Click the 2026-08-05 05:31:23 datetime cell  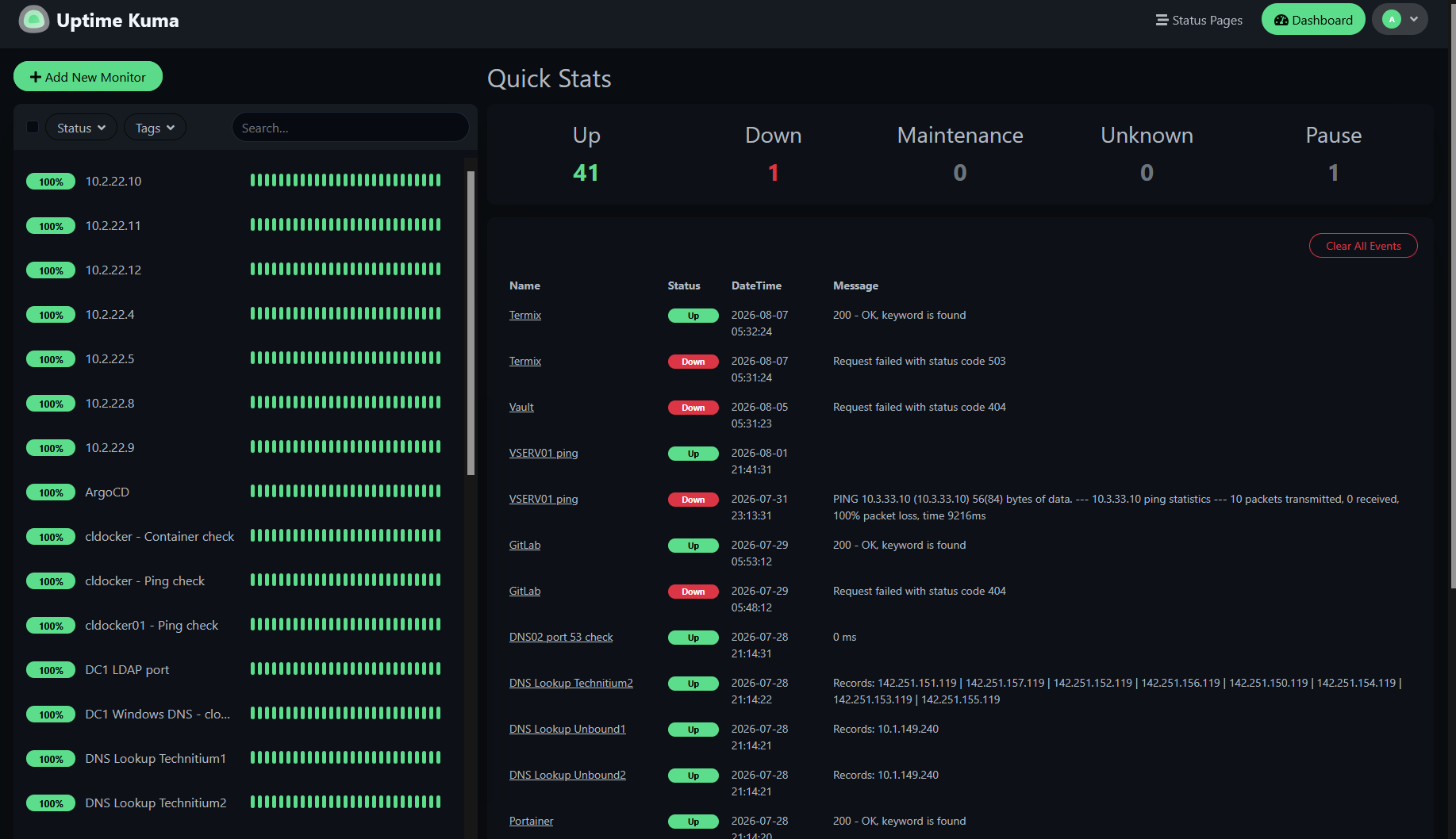(x=759, y=415)
